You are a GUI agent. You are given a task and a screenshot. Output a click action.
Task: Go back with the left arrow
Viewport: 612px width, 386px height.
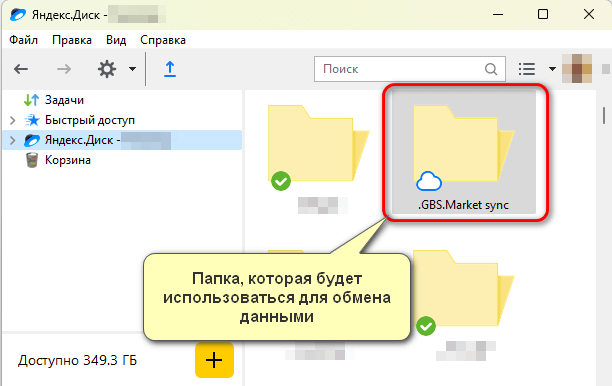(x=21, y=69)
